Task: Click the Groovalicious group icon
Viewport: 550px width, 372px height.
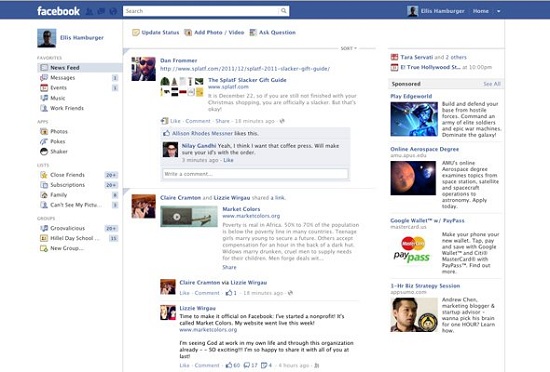Action: pyautogui.click(x=44, y=228)
